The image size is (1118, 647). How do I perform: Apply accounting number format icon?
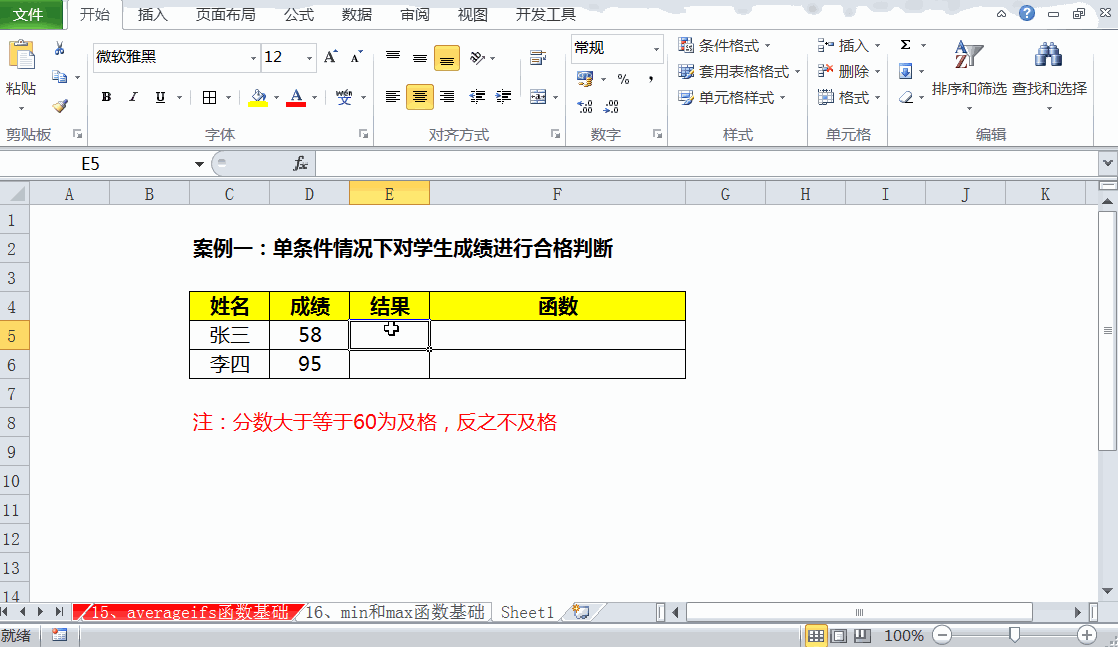pos(585,78)
